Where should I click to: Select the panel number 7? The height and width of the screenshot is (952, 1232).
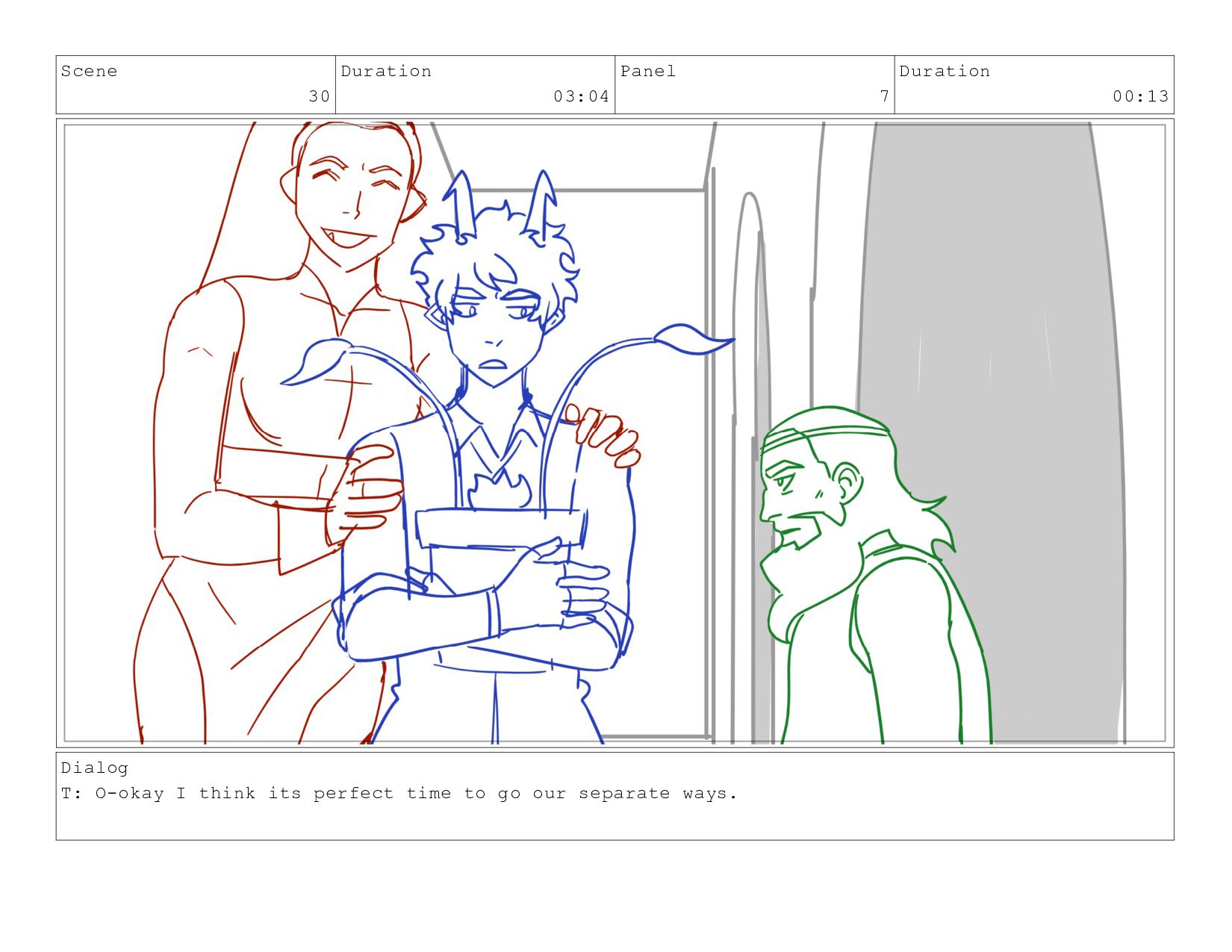(884, 96)
